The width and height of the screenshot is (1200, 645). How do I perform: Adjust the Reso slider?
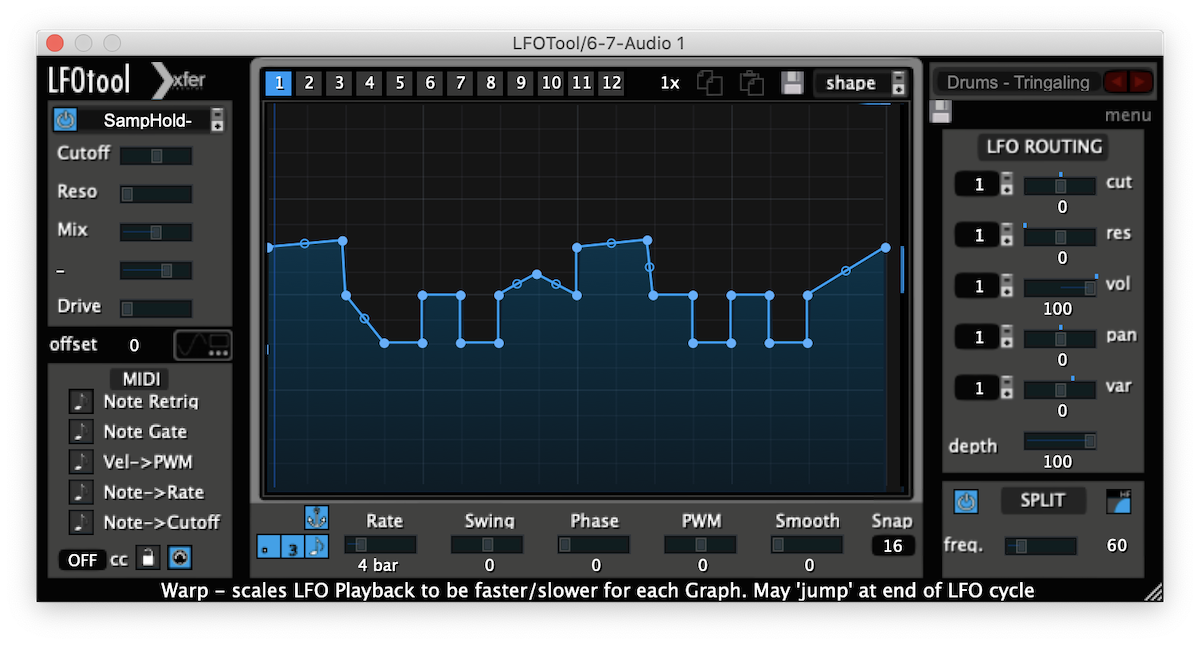coord(156,193)
